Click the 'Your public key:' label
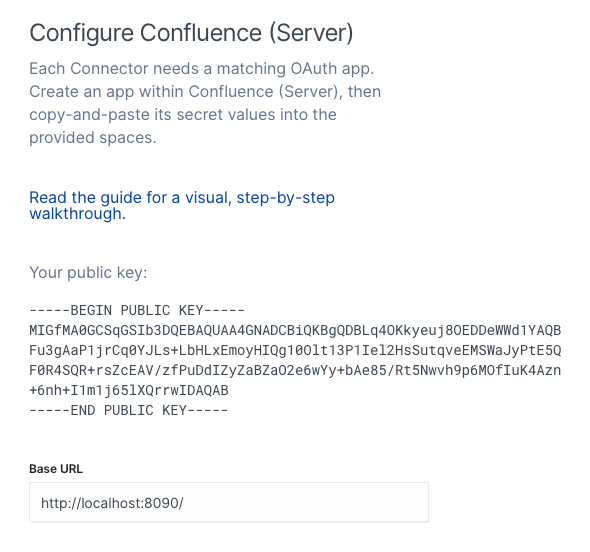Screen dimensions: 590x552 (x=88, y=272)
